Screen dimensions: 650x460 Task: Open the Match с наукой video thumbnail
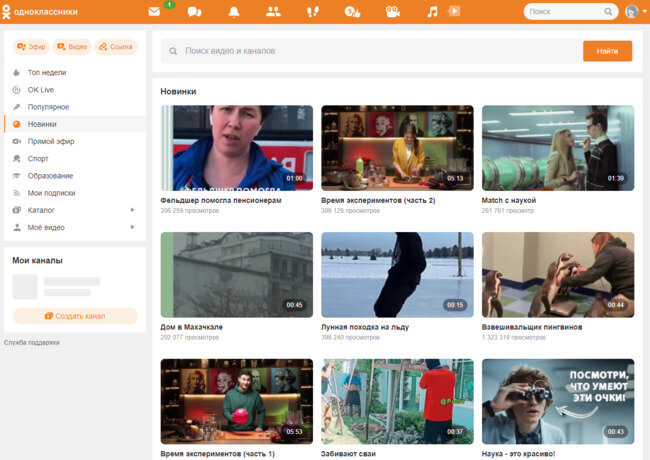pos(558,148)
